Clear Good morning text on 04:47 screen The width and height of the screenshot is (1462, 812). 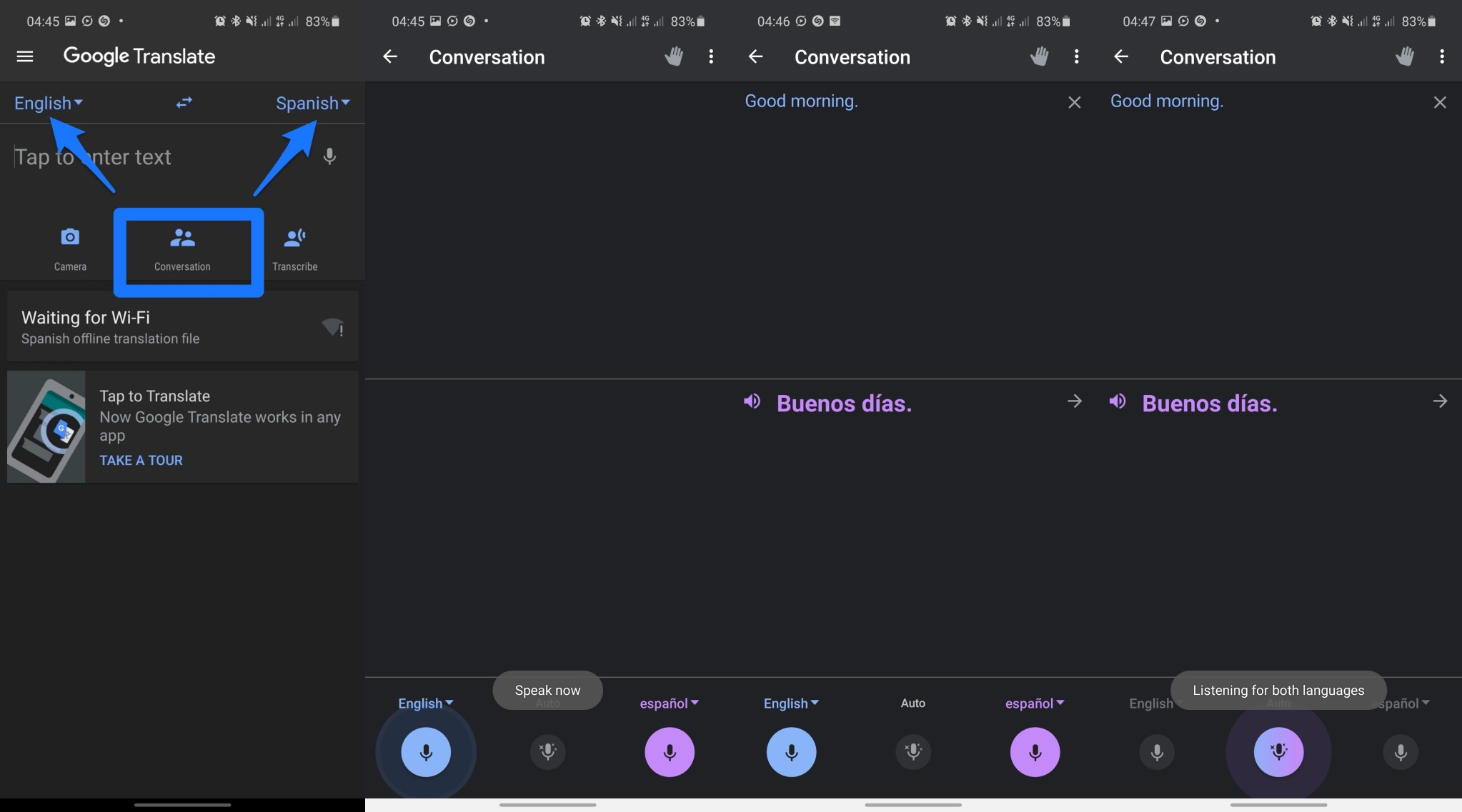pyautogui.click(x=1440, y=103)
